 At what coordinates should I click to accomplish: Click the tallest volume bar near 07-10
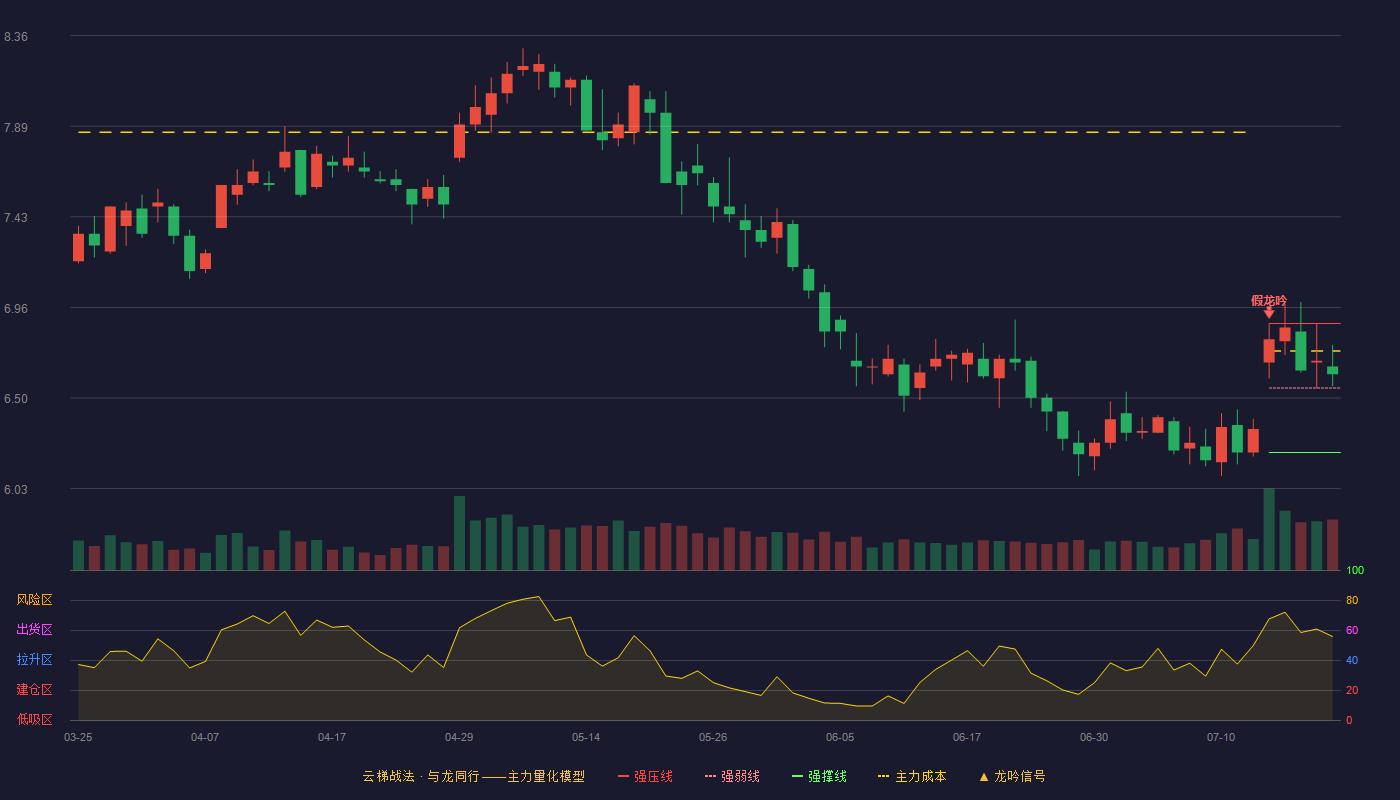[x=1269, y=529]
